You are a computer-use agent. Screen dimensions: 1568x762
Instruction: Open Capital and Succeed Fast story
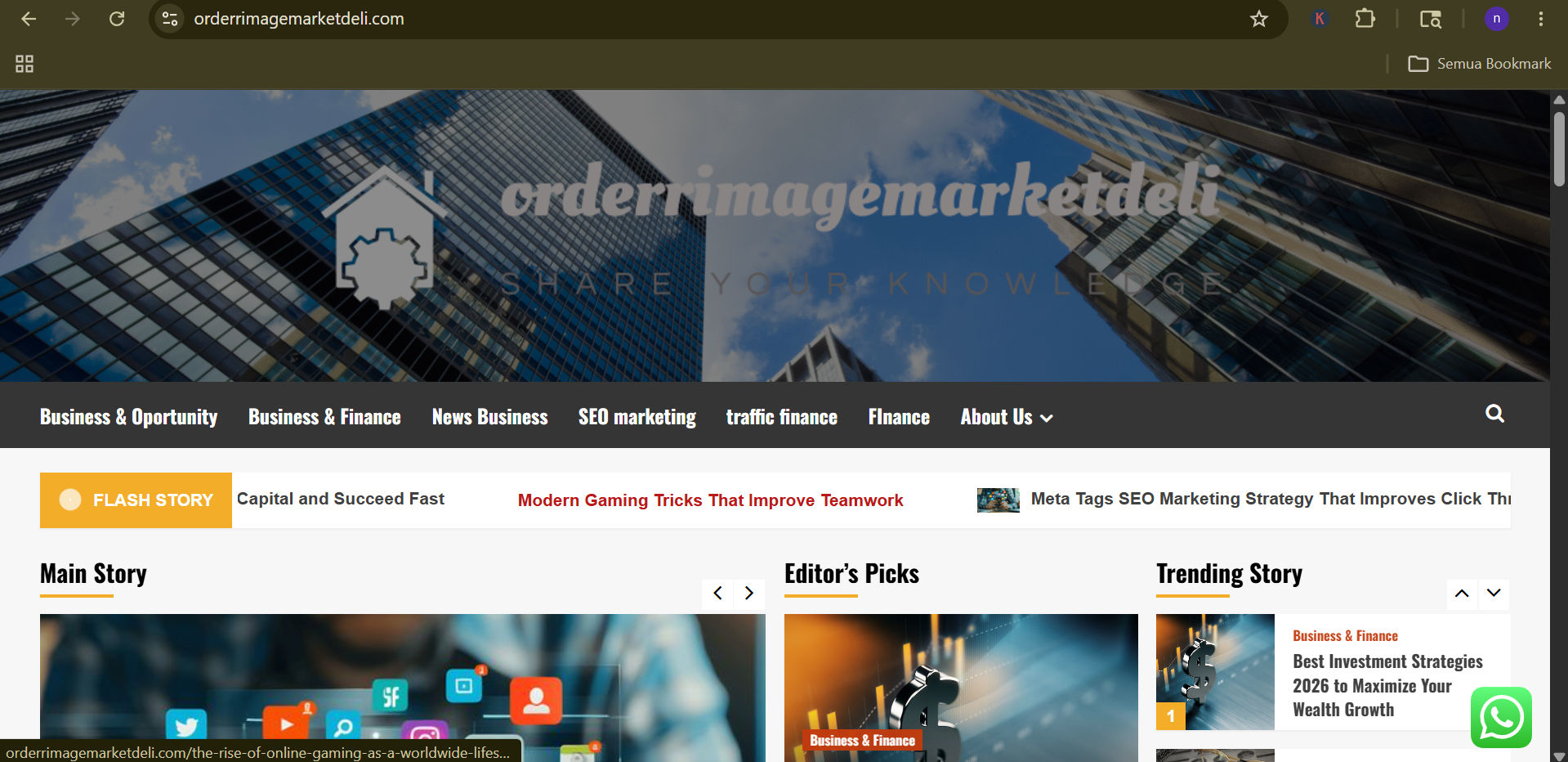tap(341, 499)
